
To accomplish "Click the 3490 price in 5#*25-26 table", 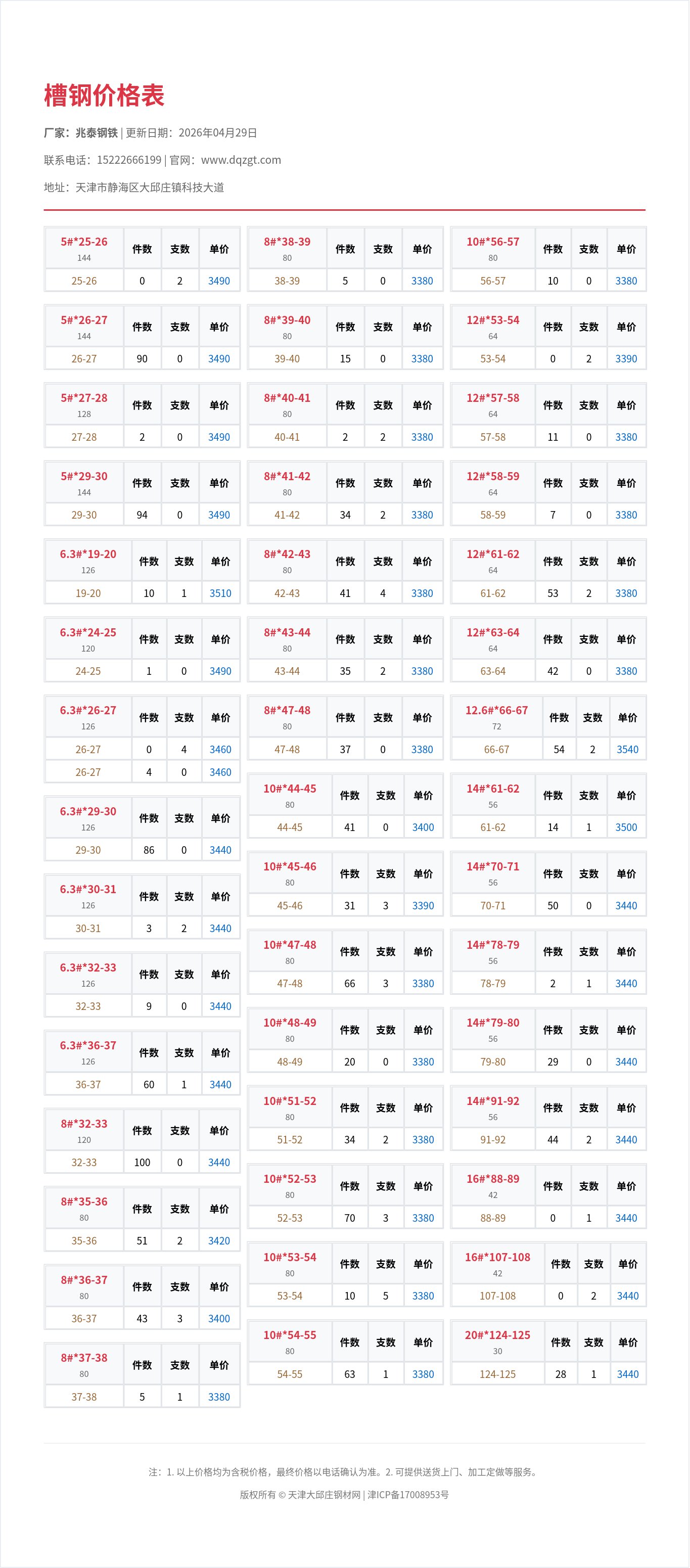I will coord(219,281).
